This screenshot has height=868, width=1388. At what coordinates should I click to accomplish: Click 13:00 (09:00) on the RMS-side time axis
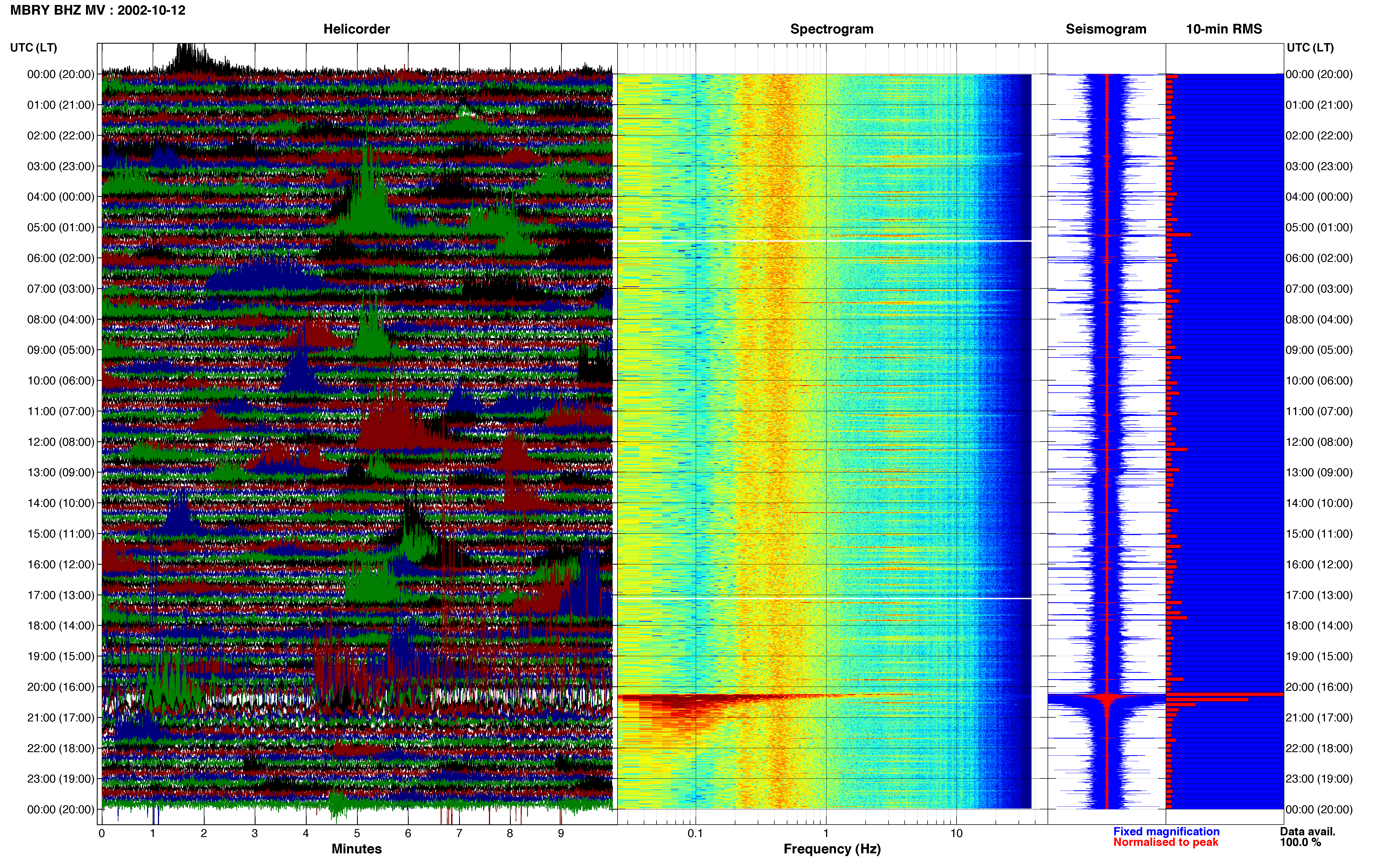tap(1319, 473)
